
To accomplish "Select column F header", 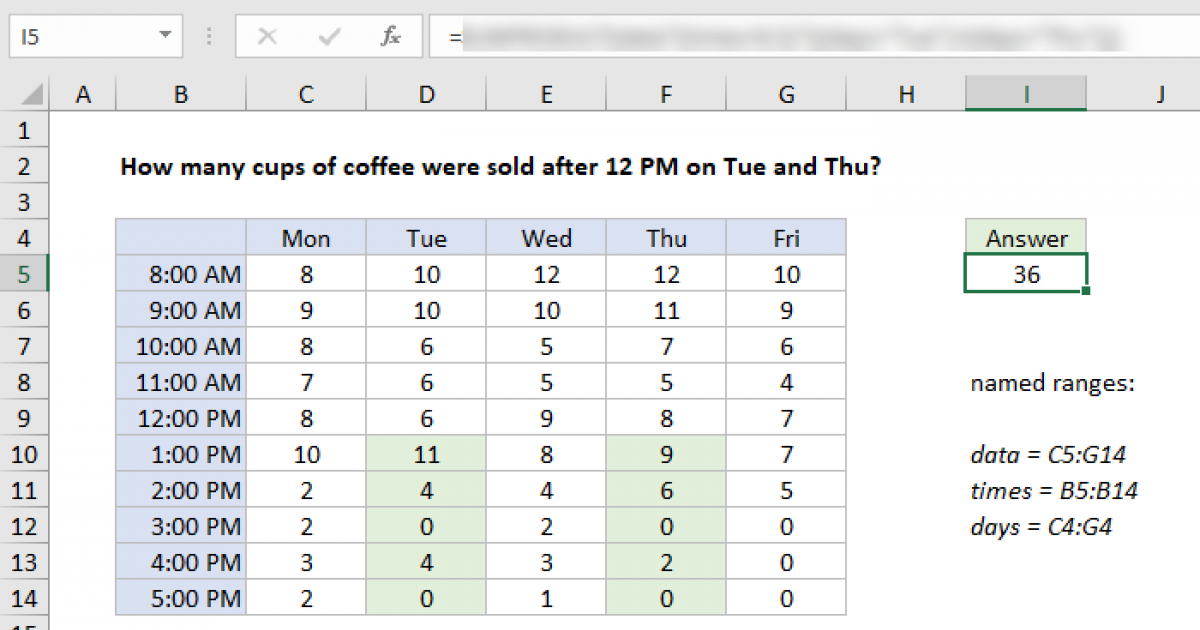I will click(x=666, y=95).
